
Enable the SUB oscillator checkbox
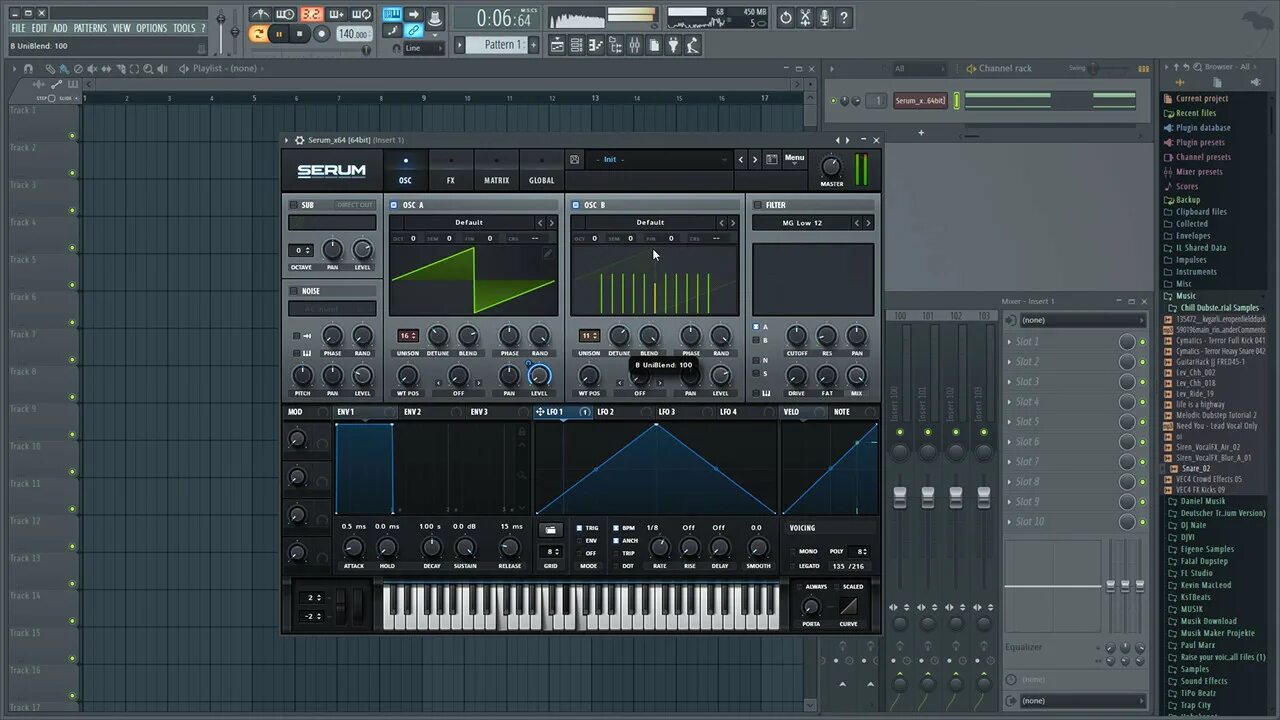coord(295,205)
